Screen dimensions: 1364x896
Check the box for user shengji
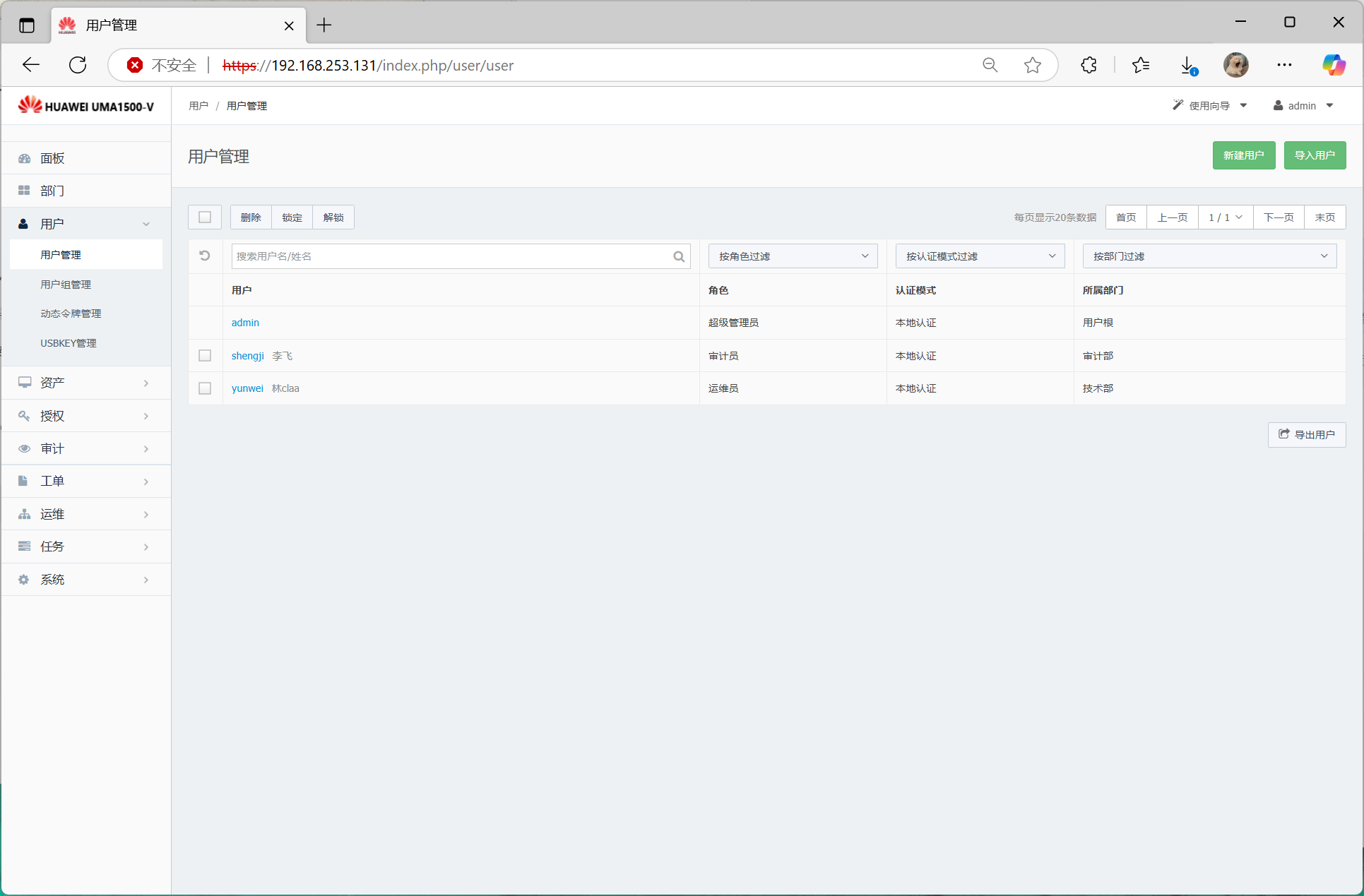205,355
